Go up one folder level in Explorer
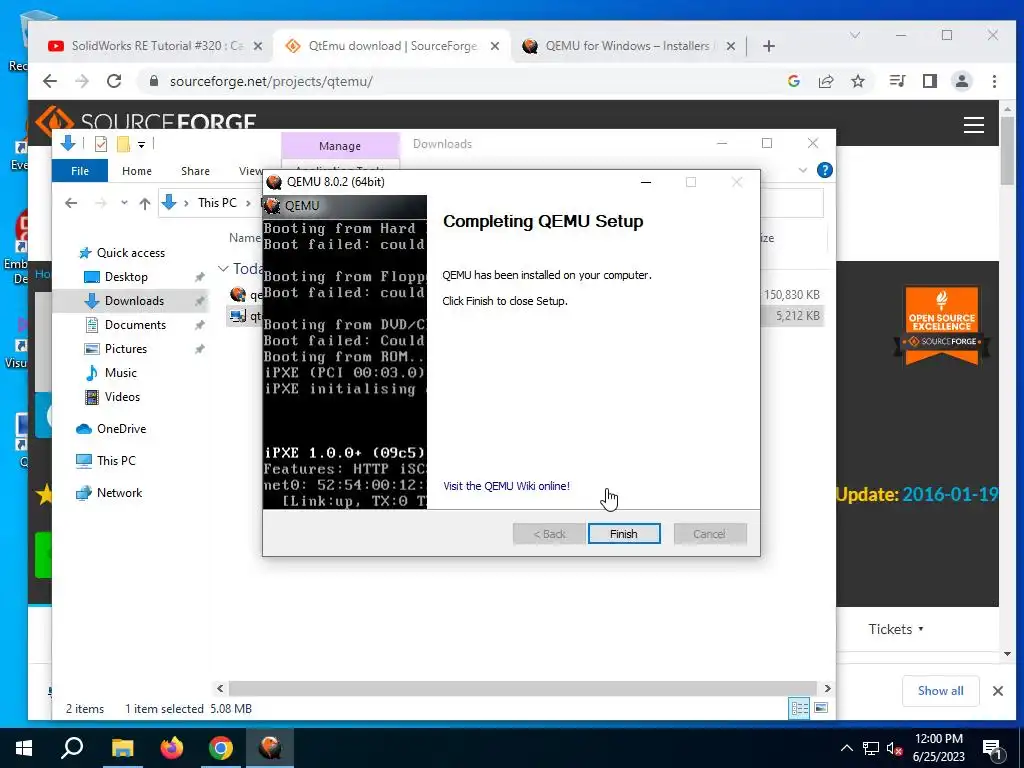 (x=145, y=203)
